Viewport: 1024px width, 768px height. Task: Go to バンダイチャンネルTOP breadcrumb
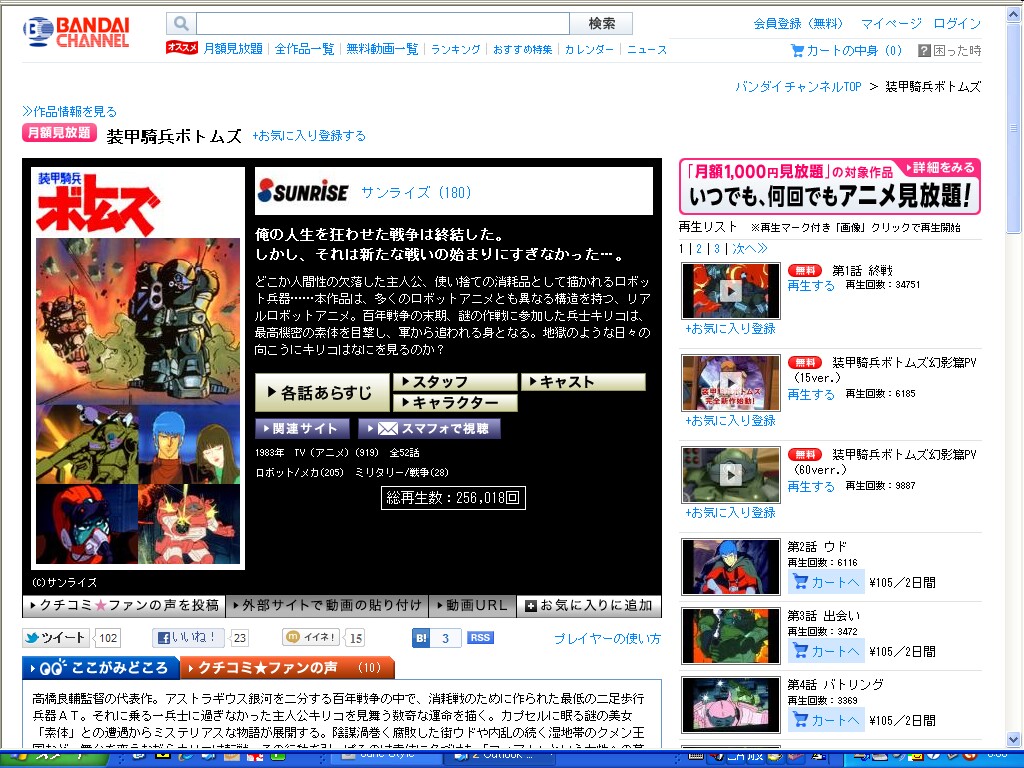point(798,86)
